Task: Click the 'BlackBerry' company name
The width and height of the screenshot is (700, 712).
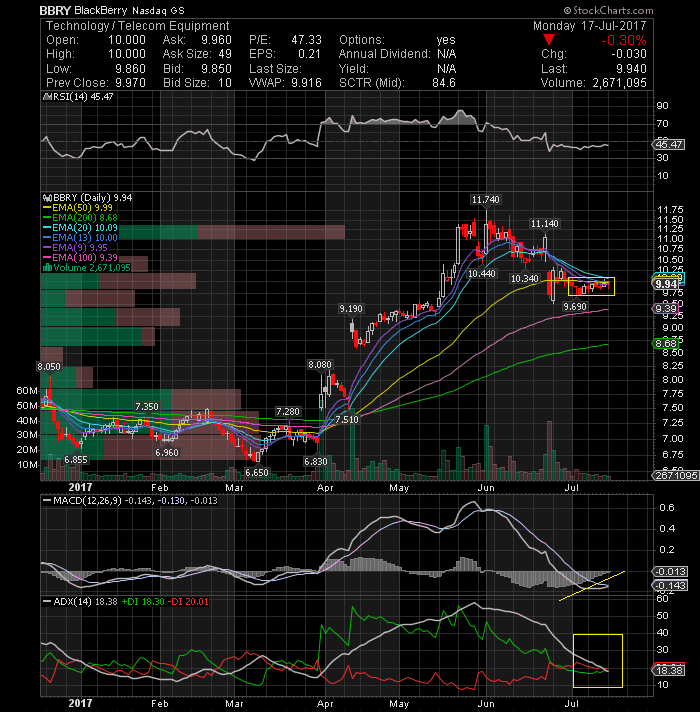Action: click(101, 10)
